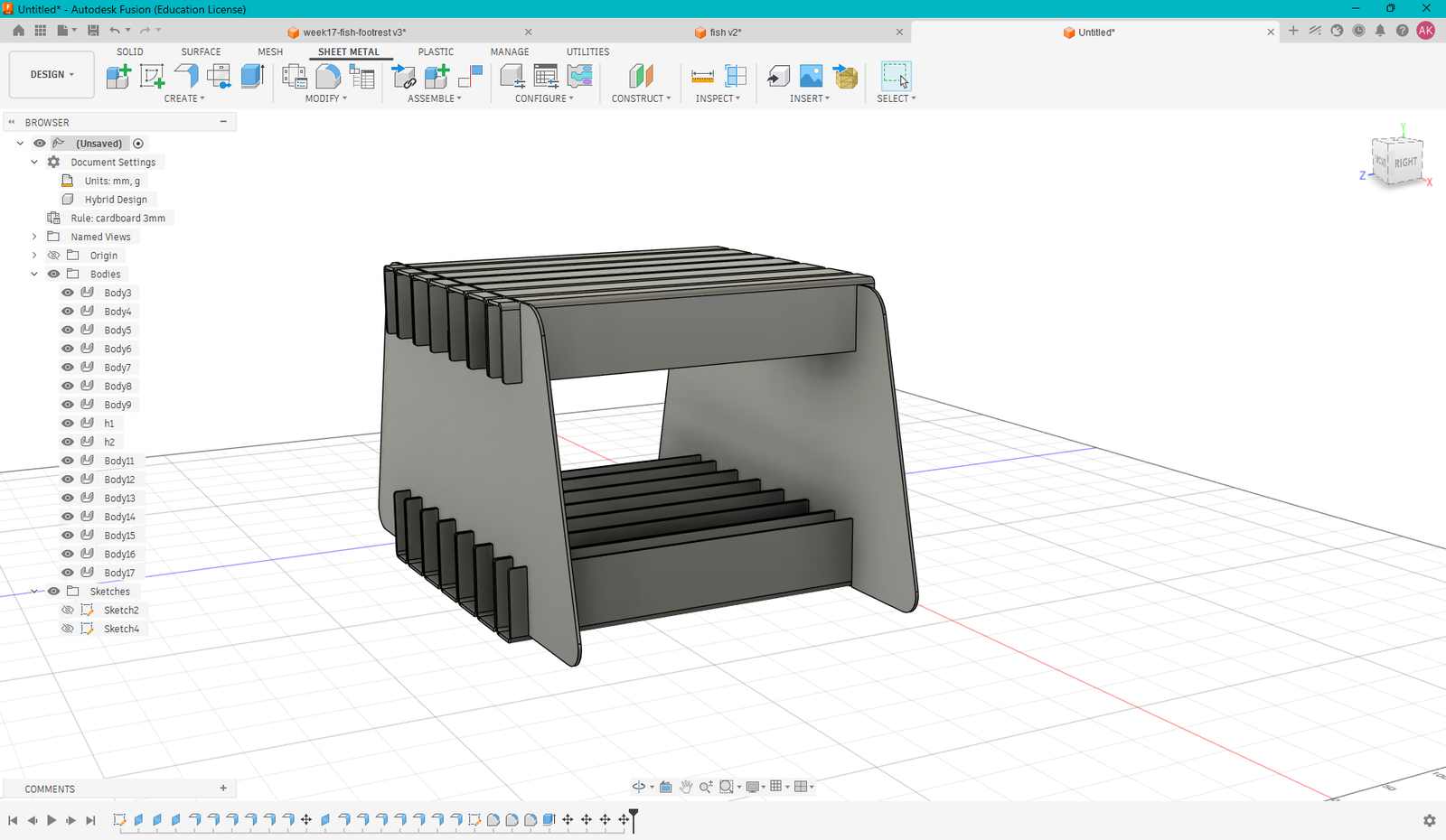The width and height of the screenshot is (1446, 840).
Task: Open the fish v2 document tab
Action: (725, 33)
